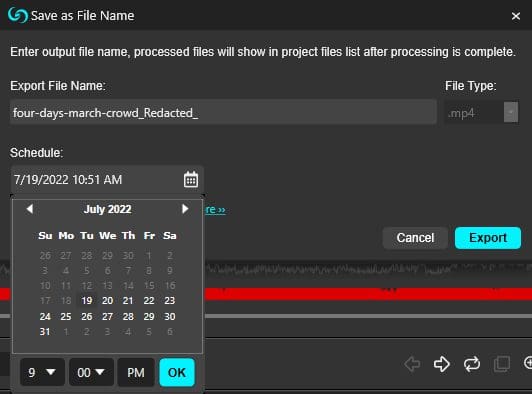Open the calendar picker icon
The image size is (532, 394).
191,180
